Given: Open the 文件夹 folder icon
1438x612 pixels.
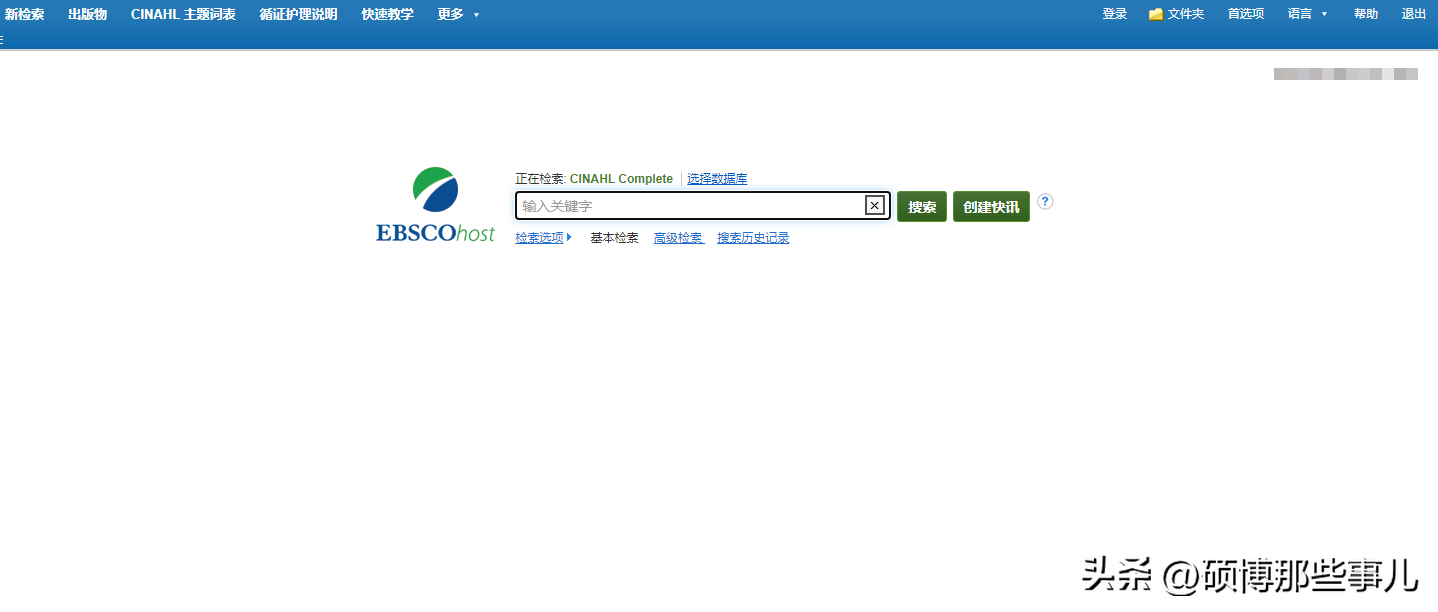Looking at the screenshot, I should click(x=1156, y=14).
